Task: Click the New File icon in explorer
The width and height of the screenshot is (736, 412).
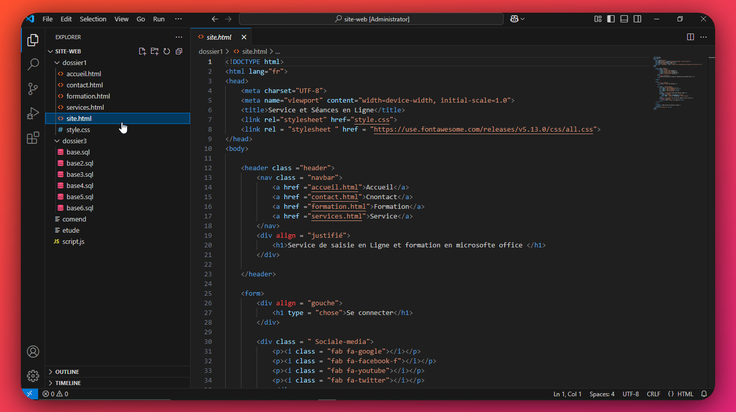Action: 142,51
